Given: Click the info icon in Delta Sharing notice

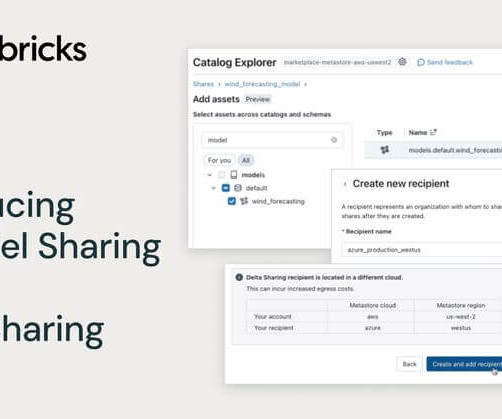Looking at the screenshot, I should 239,277.
